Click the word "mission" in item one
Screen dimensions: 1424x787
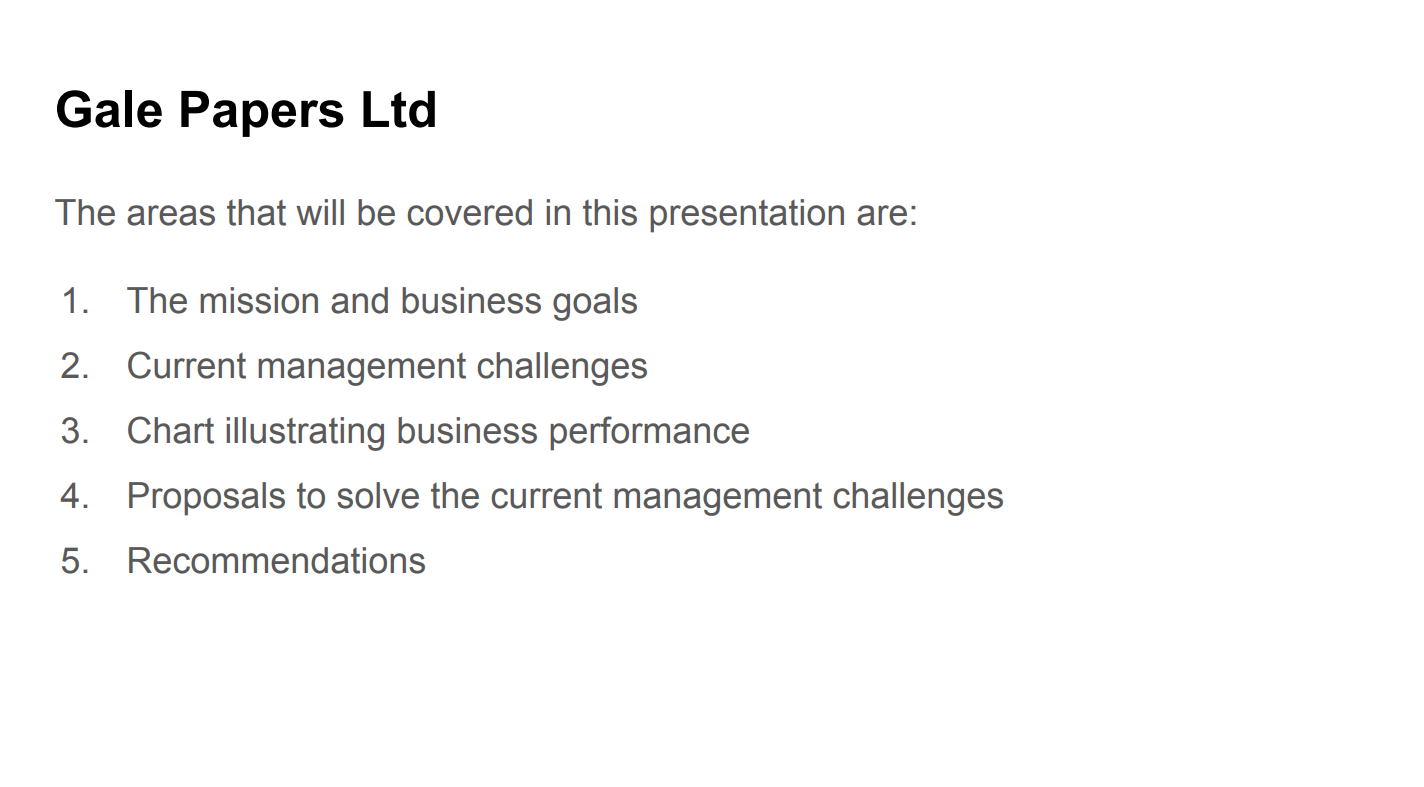[260, 301]
